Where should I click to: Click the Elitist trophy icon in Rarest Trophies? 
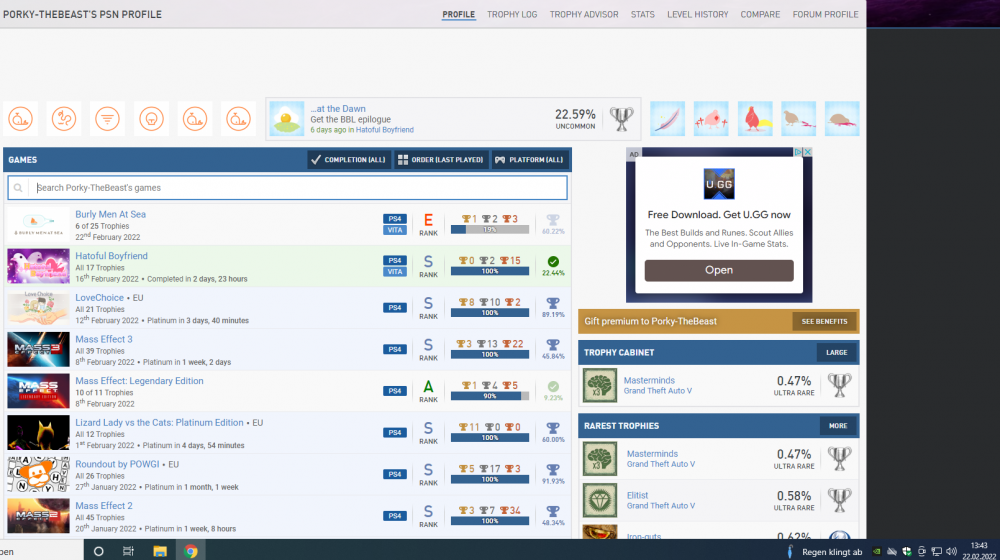600,500
